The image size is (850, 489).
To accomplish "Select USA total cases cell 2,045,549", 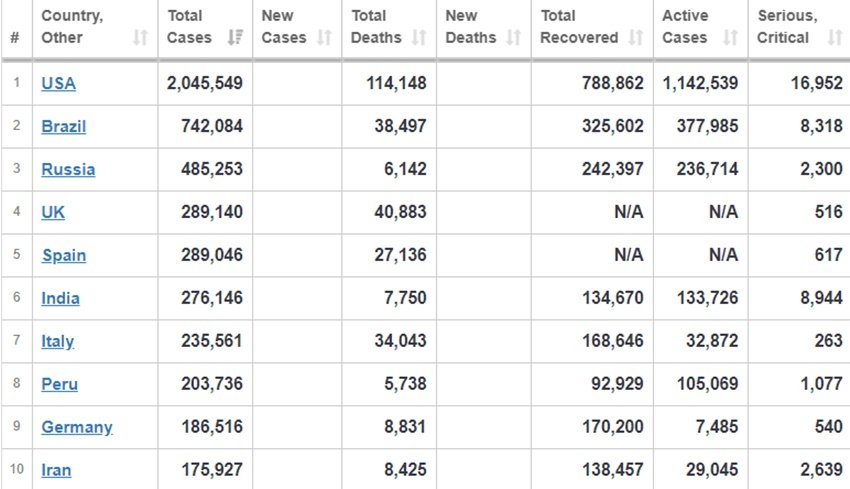I will (205, 83).
